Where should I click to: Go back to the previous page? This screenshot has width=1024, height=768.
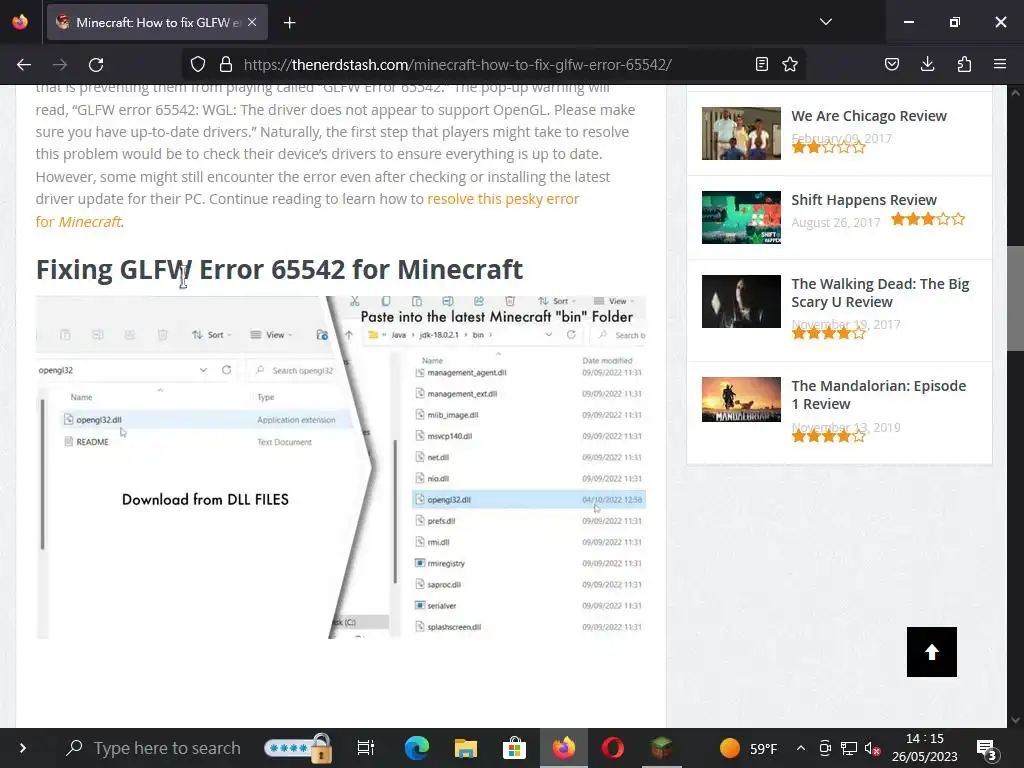point(24,65)
